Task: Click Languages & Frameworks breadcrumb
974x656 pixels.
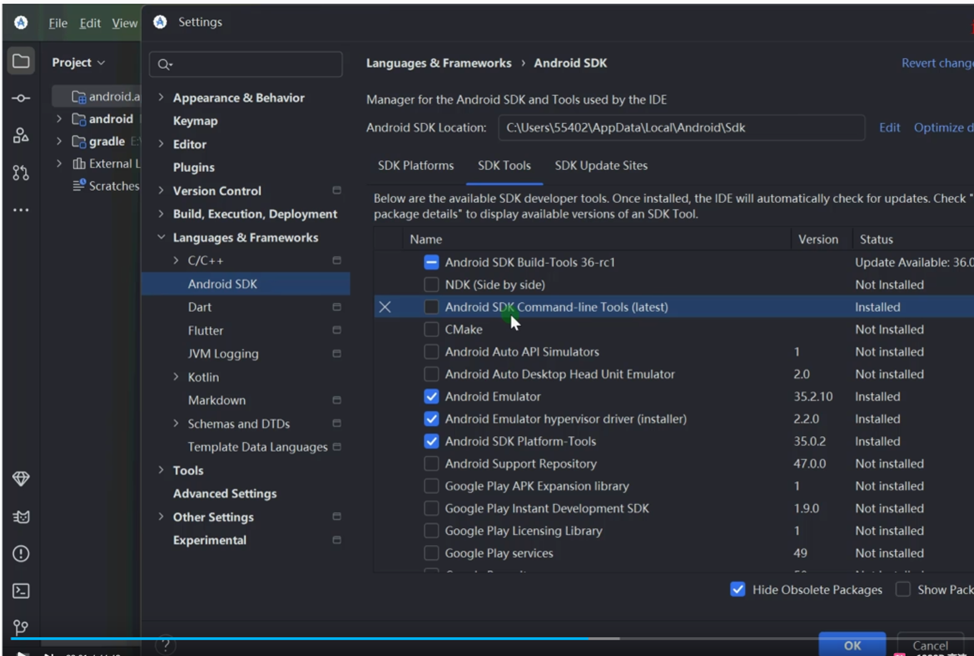Action: [439, 63]
